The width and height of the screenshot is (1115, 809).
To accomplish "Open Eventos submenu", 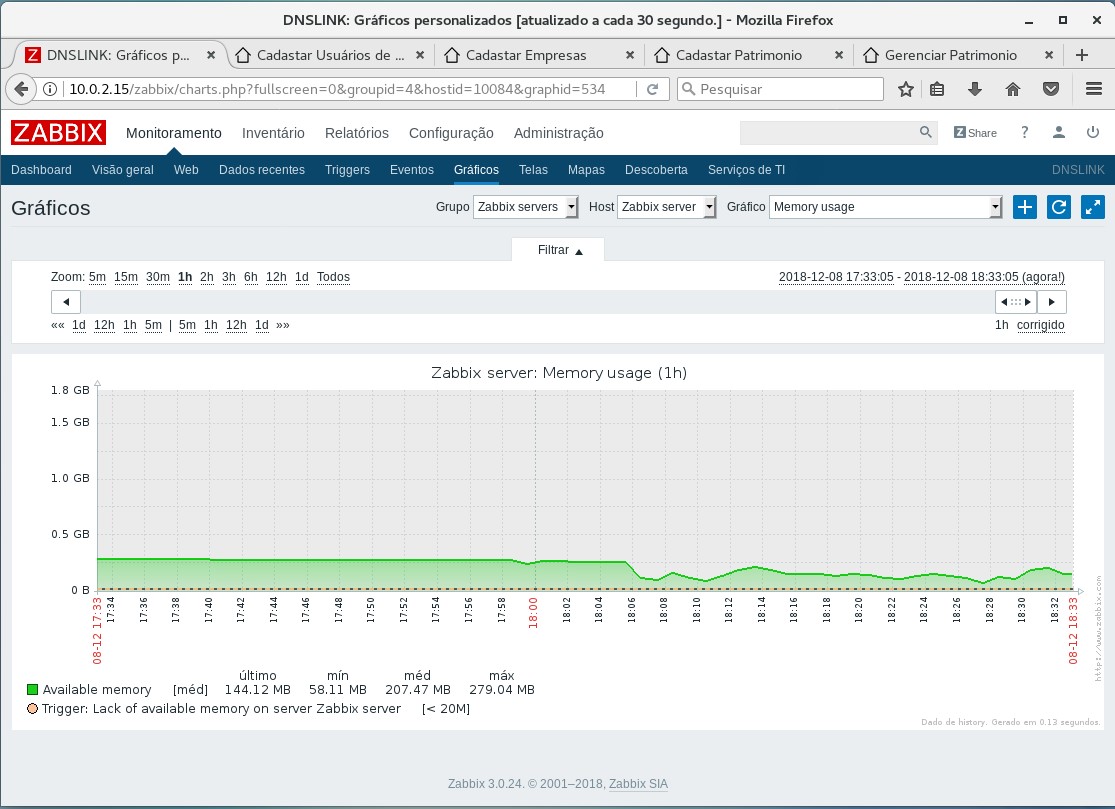I will pyautogui.click(x=412, y=170).
